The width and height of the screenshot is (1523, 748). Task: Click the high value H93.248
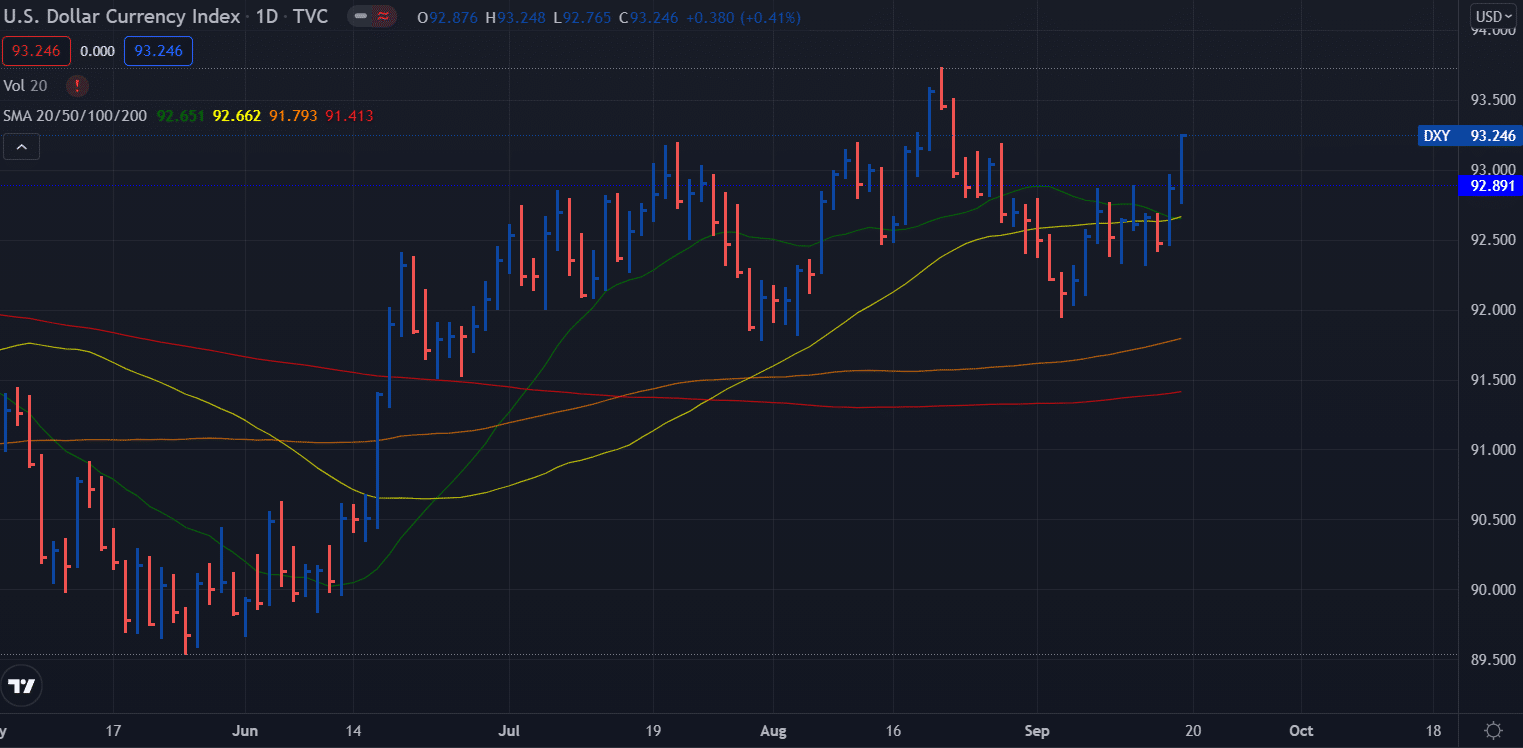pyautogui.click(x=517, y=18)
